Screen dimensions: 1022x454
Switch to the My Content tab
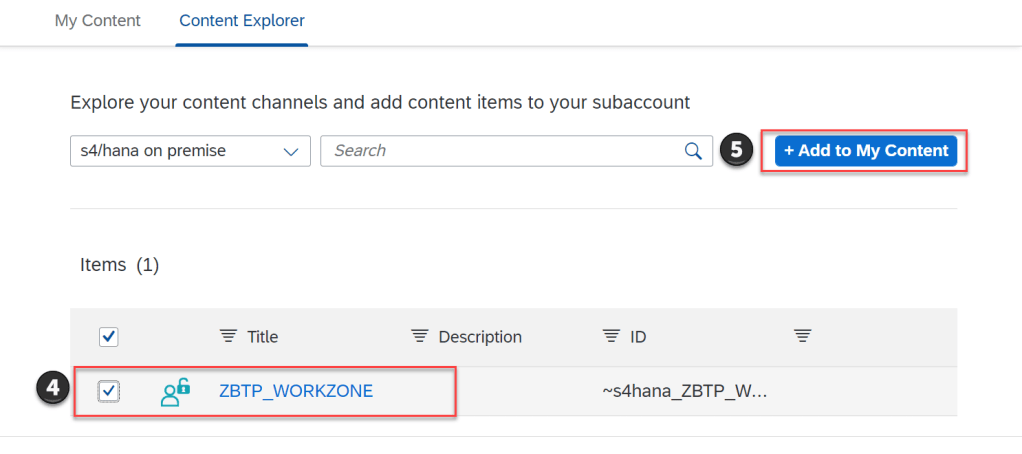click(x=97, y=20)
